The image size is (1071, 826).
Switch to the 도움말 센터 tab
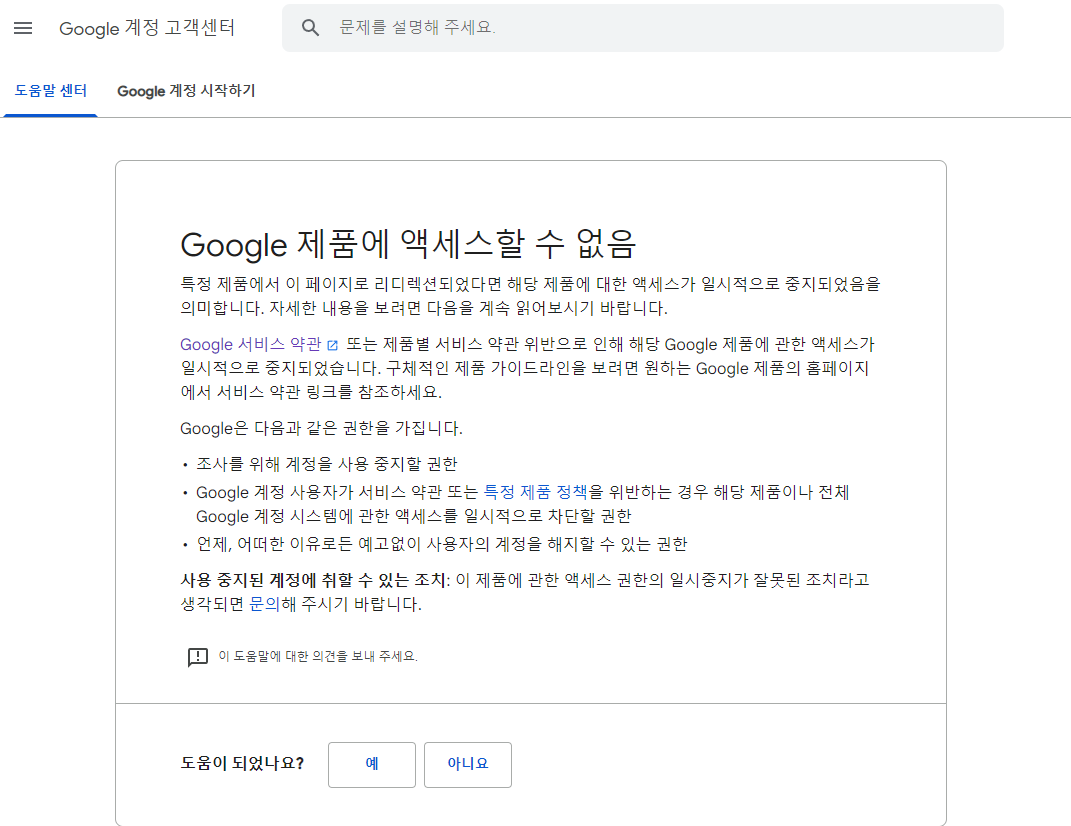[51, 91]
